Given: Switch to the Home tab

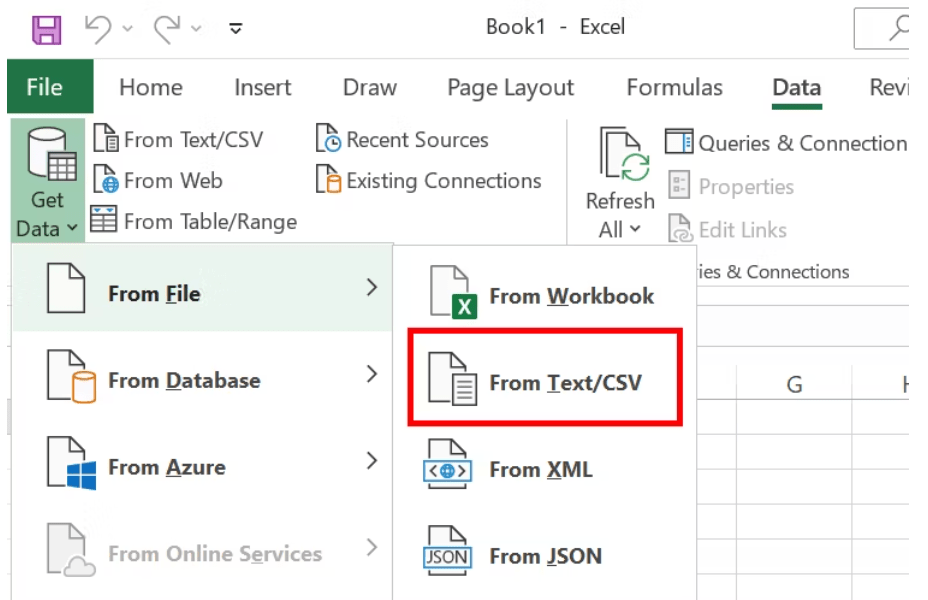Looking at the screenshot, I should click(151, 88).
